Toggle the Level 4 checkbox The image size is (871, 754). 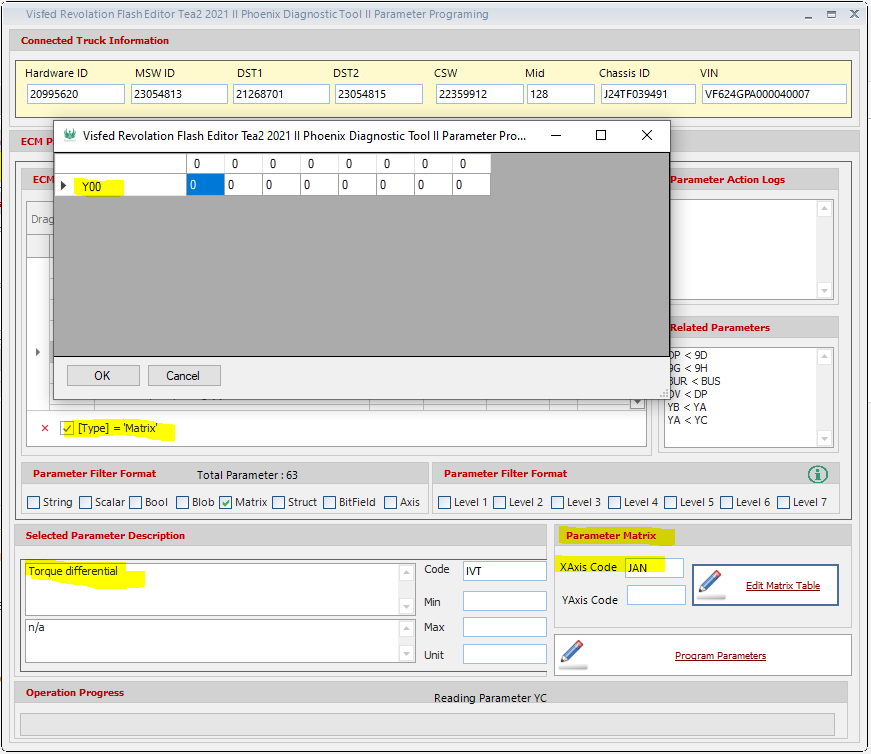[x=614, y=502]
